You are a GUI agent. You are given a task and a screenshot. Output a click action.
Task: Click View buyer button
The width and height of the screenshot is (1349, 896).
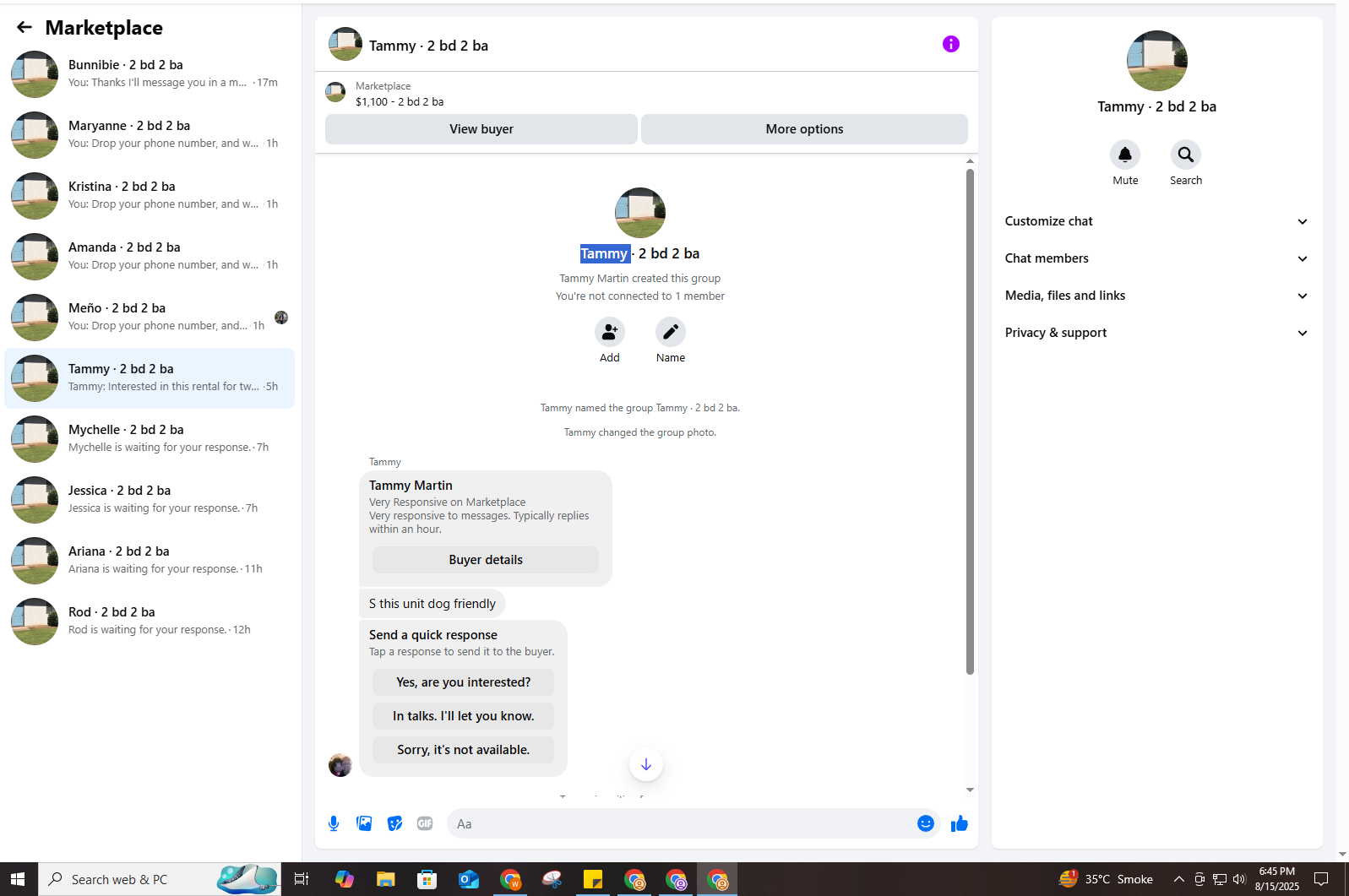point(481,129)
